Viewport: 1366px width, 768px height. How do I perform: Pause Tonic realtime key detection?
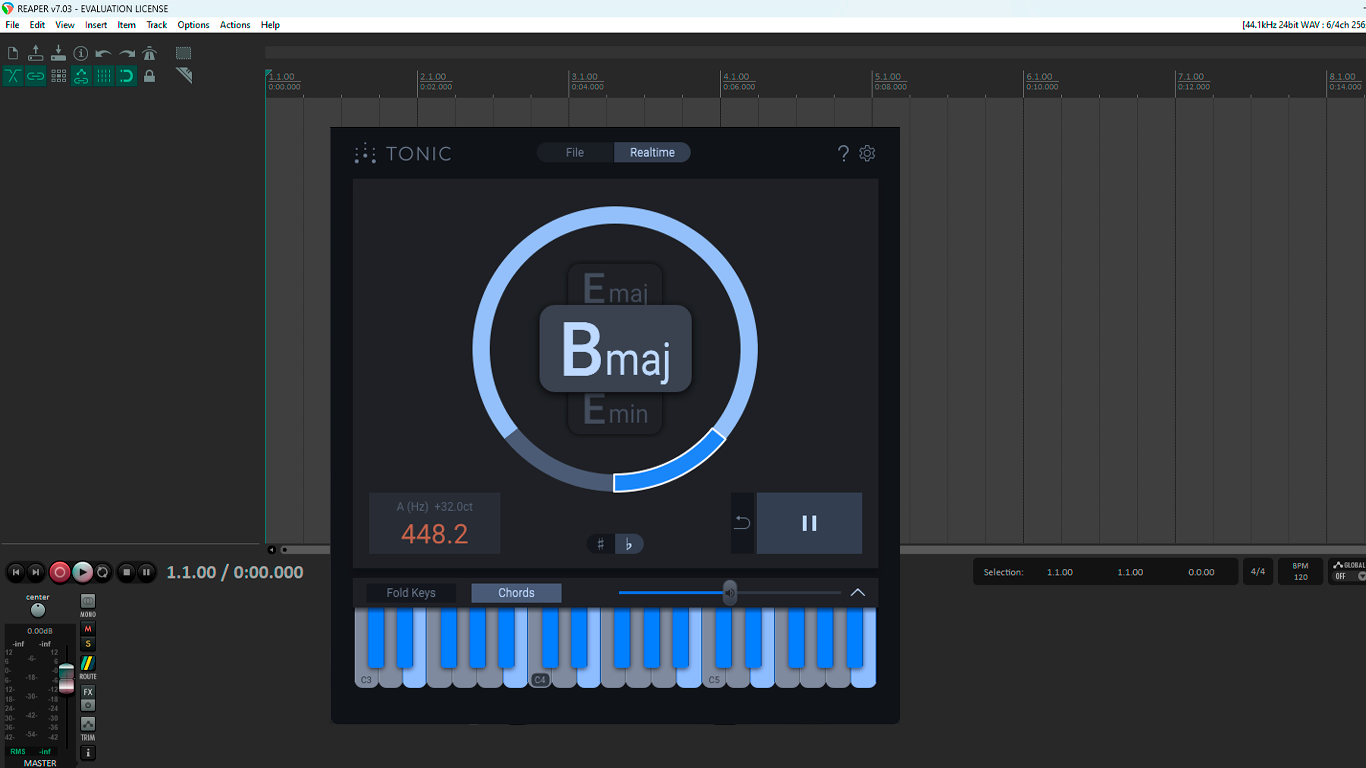[809, 523]
